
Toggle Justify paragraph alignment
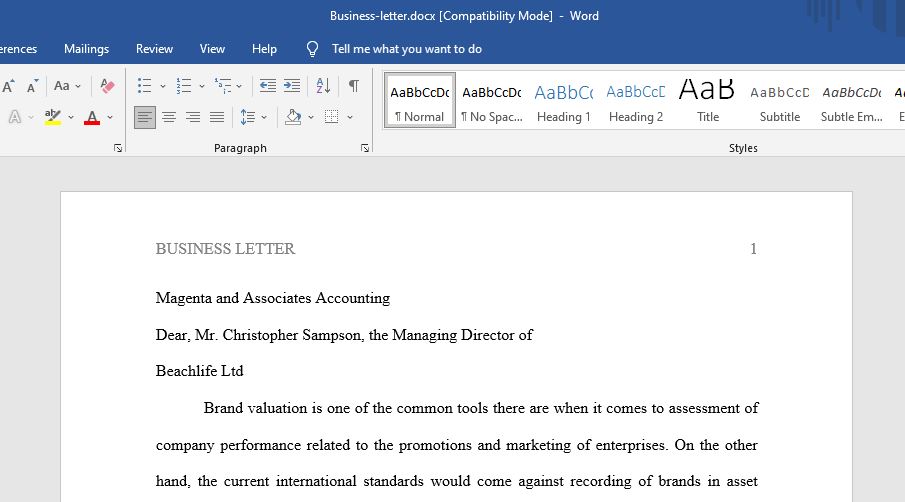(x=217, y=117)
